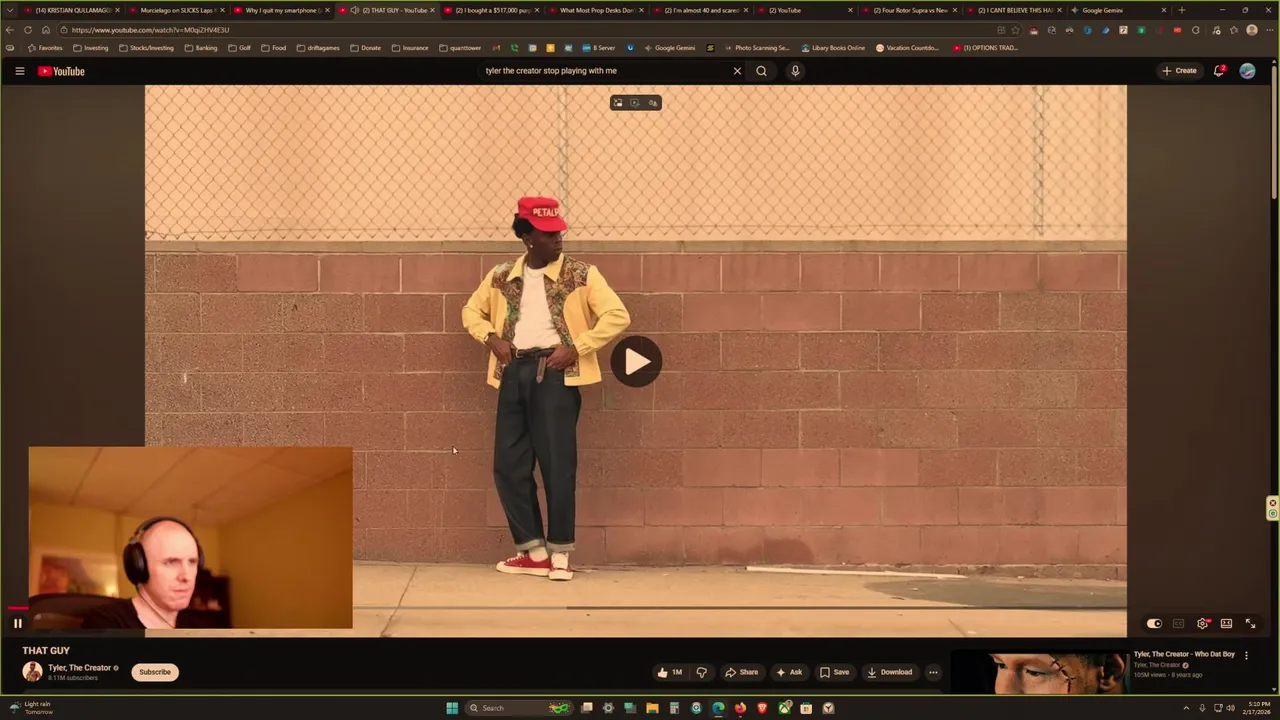Click the pause icon in player controls
Viewport: 1280px width, 720px height.
click(x=17, y=623)
